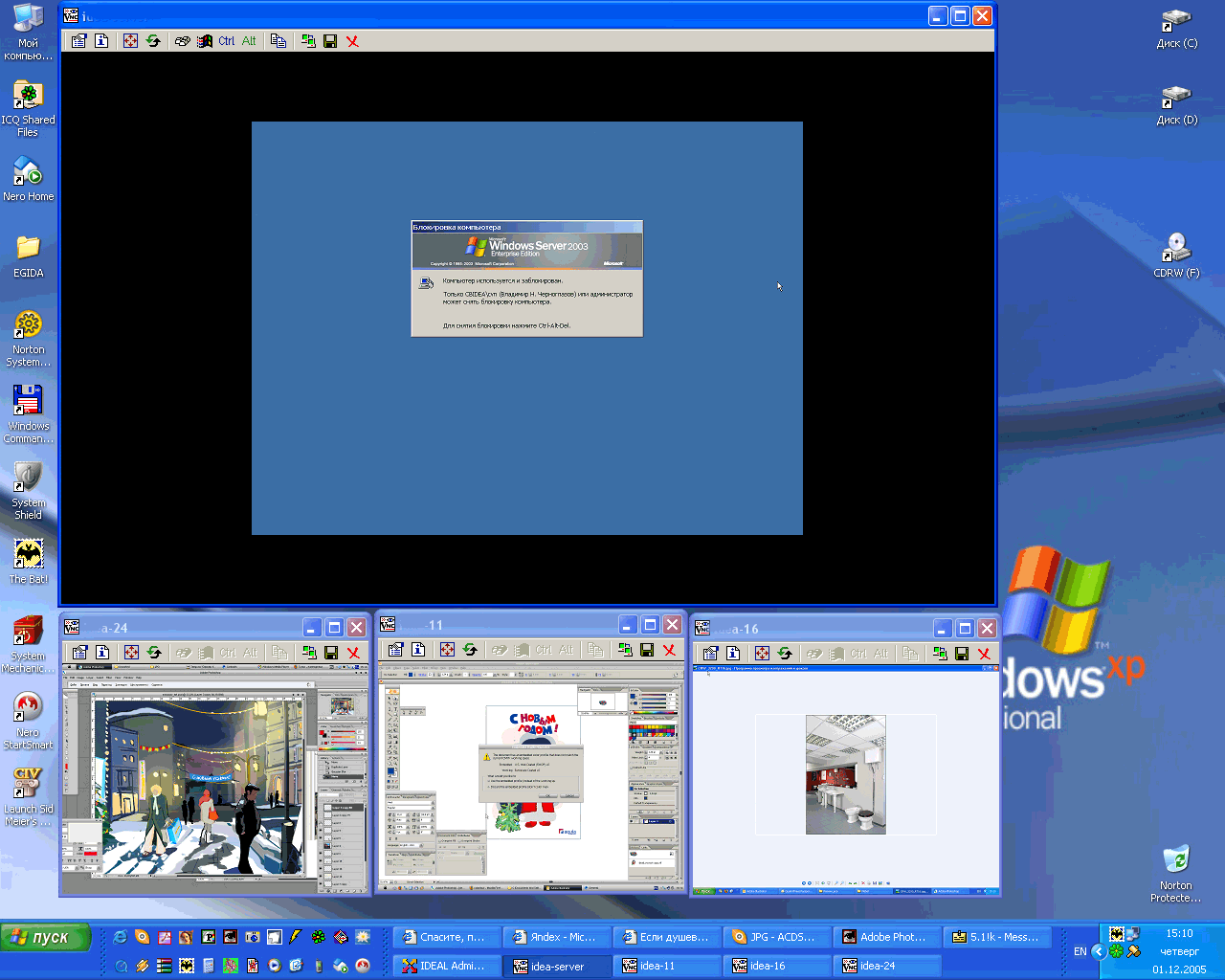Screen dimensions: 1225x980
Task: Open file transfer in the idea-server VNC toolbar
Action: tap(278, 41)
